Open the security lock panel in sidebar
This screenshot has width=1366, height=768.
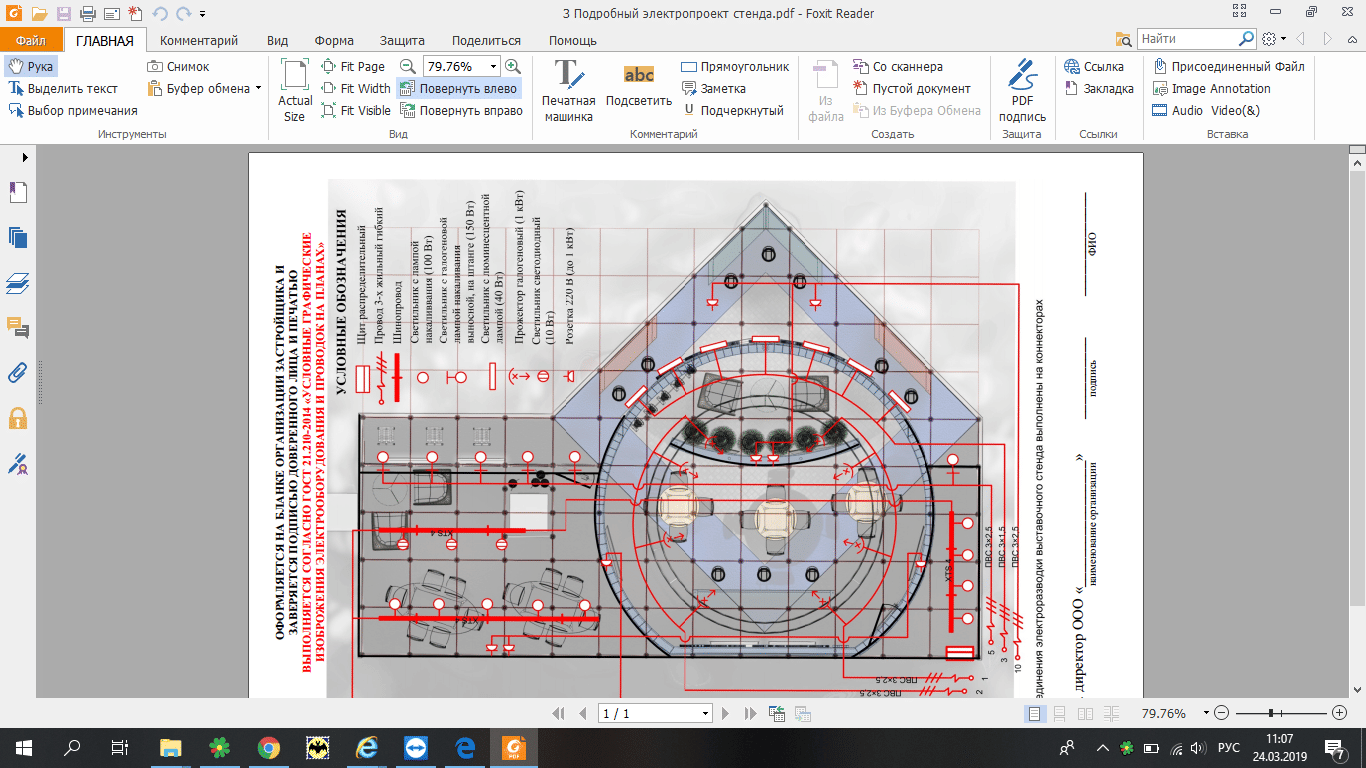click(x=17, y=418)
